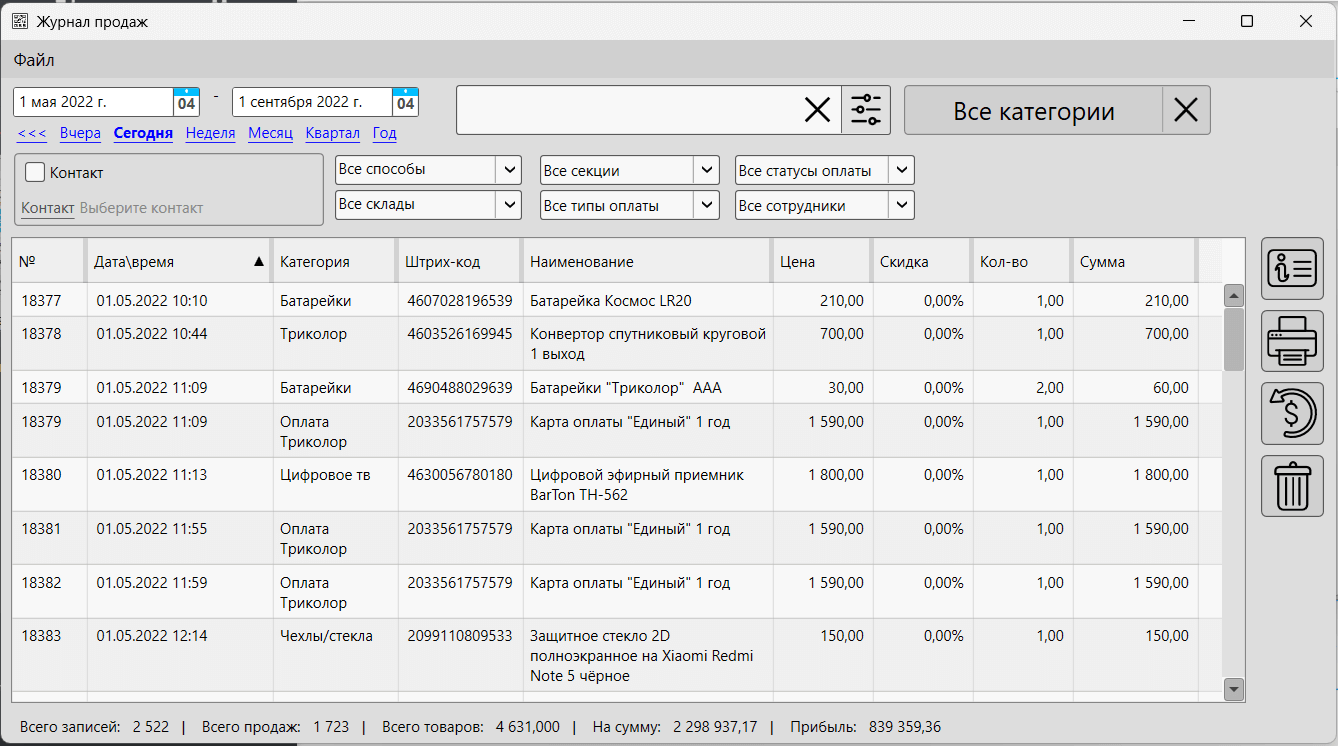The height and width of the screenshot is (746, 1338).
Task: Expand the Все сотрудники dropdown
Action: [x=901, y=205]
